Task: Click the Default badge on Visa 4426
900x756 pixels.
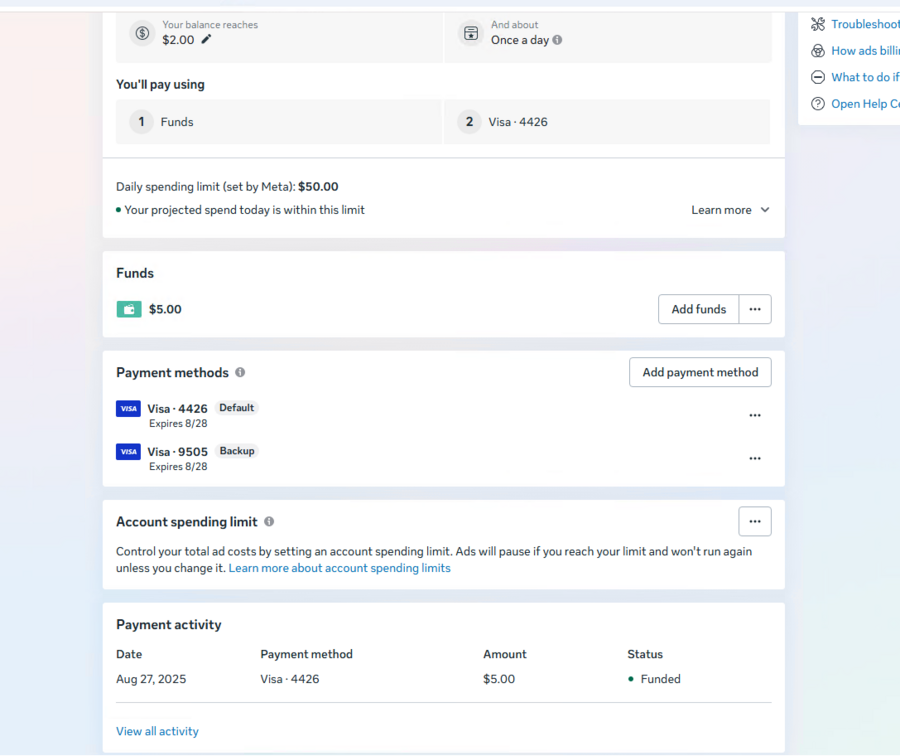Action: point(236,408)
